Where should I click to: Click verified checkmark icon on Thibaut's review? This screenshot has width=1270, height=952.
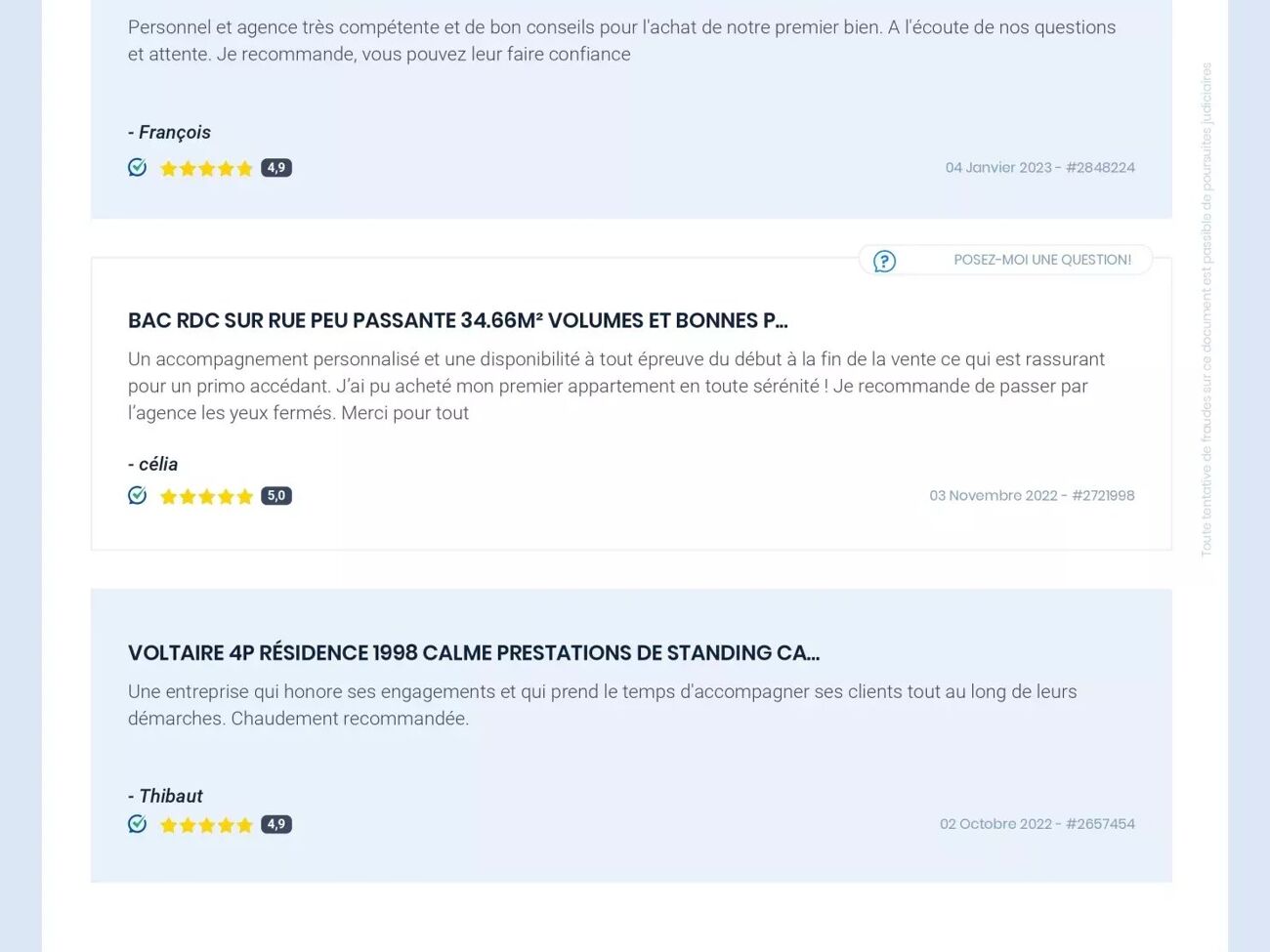[138, 824]
